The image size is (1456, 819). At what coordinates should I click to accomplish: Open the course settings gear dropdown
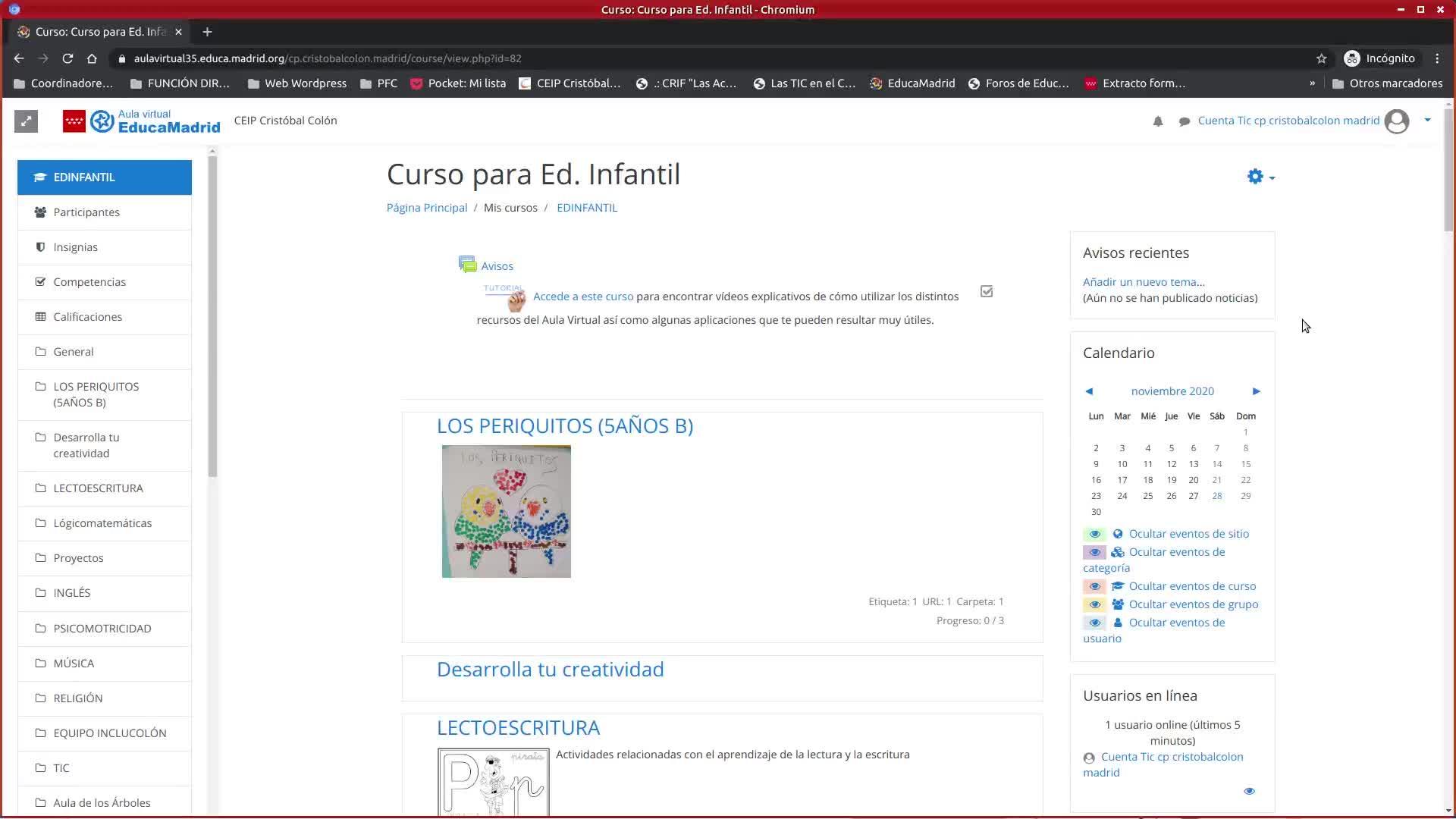(1260, 177)
